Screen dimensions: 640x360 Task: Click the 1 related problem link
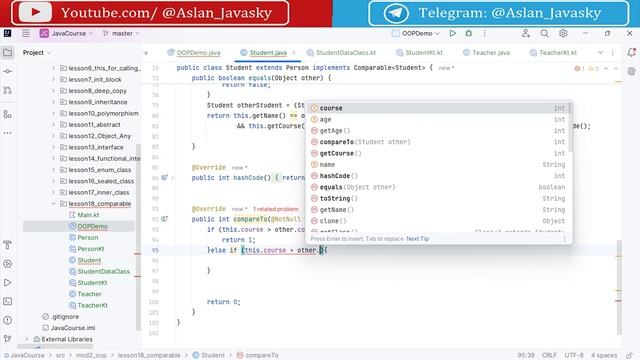[x=276, y=209]
